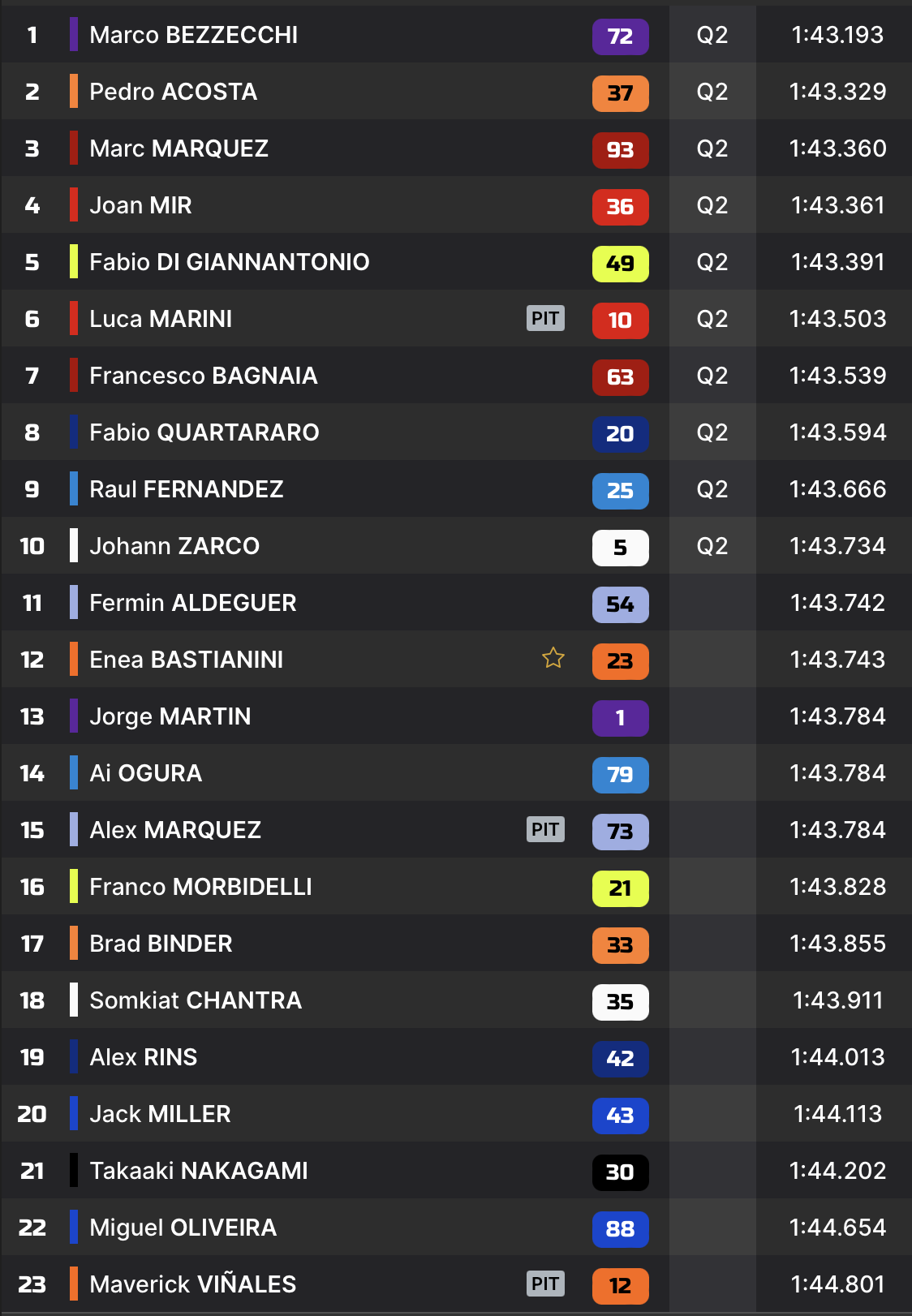The width and height of the screenshot is (912, 1316).
Task: Click the star icon beside Enea BASTIANINI
Action: [553, 658]
